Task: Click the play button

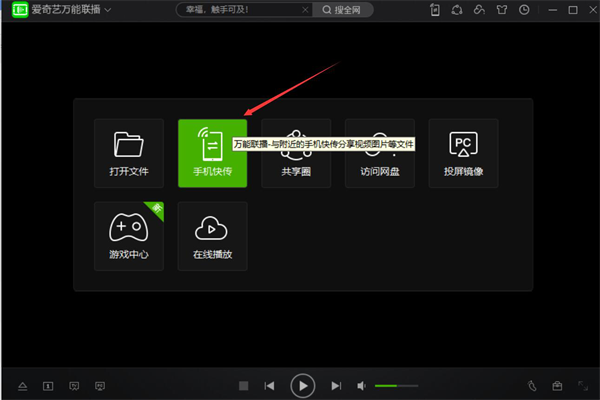Action: [x=303, y=386]
